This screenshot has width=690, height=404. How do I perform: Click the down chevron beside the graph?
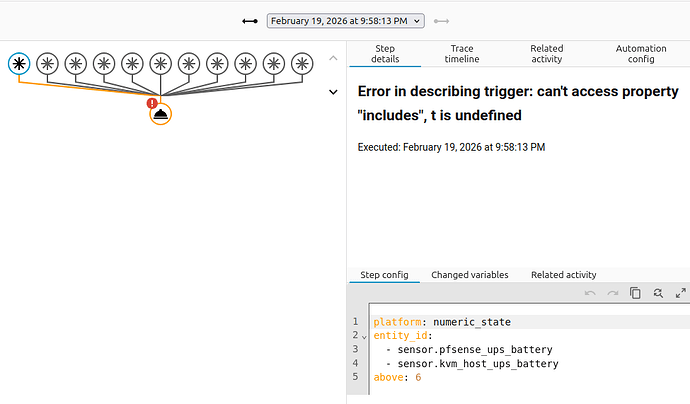point(334,92)
